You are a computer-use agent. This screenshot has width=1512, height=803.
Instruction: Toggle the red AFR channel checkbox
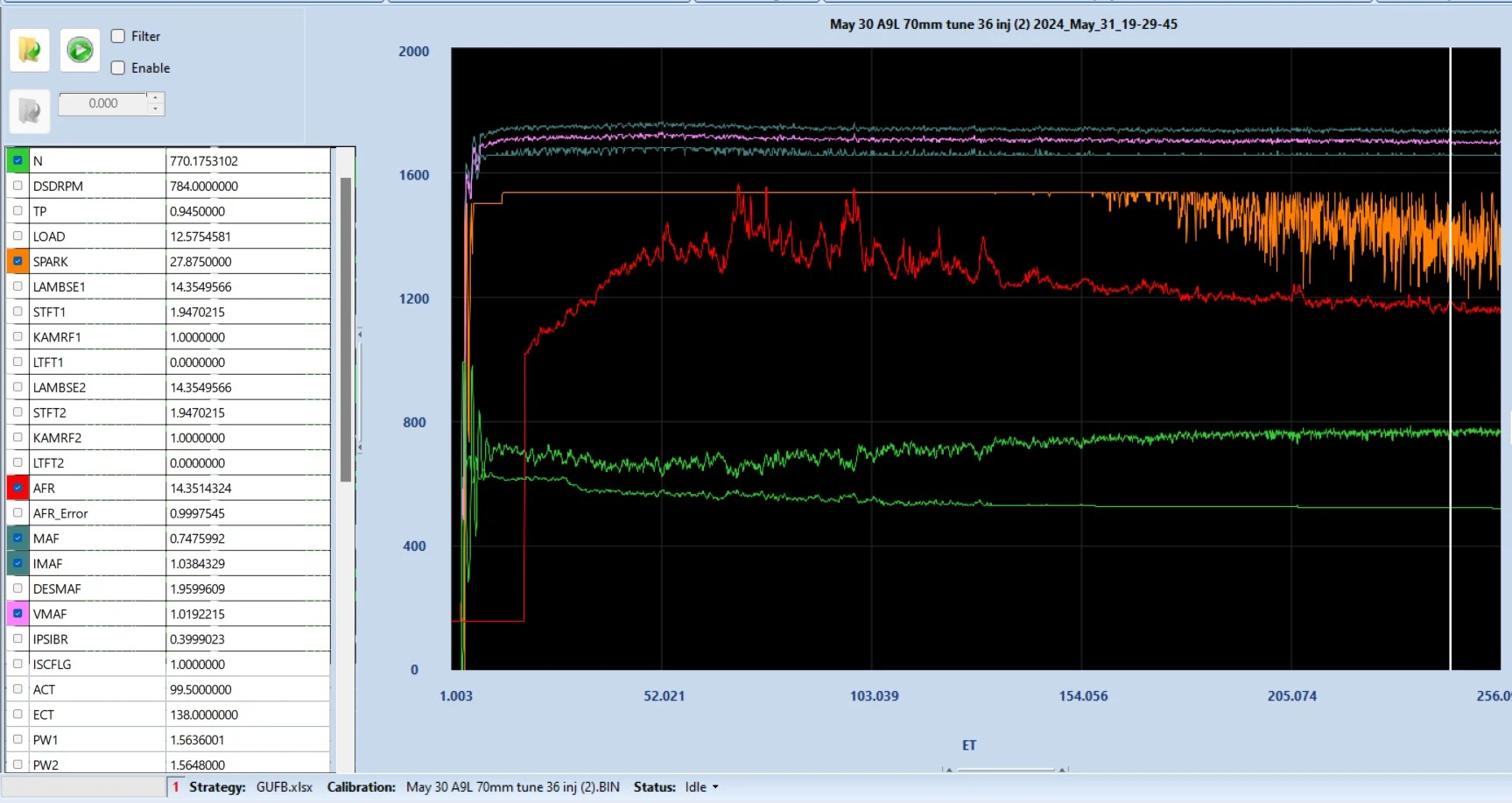pyautogui.click(x=18, y=488)
